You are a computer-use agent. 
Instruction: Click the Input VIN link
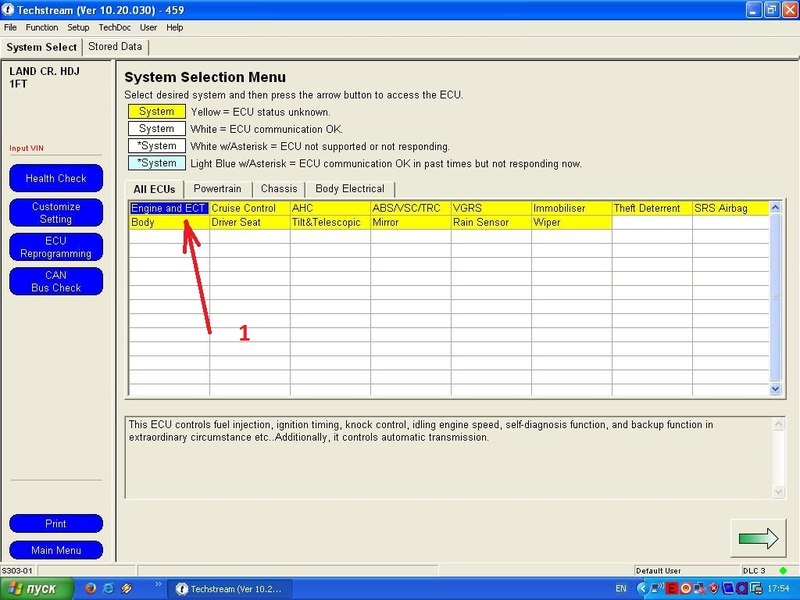click(27, 148)
